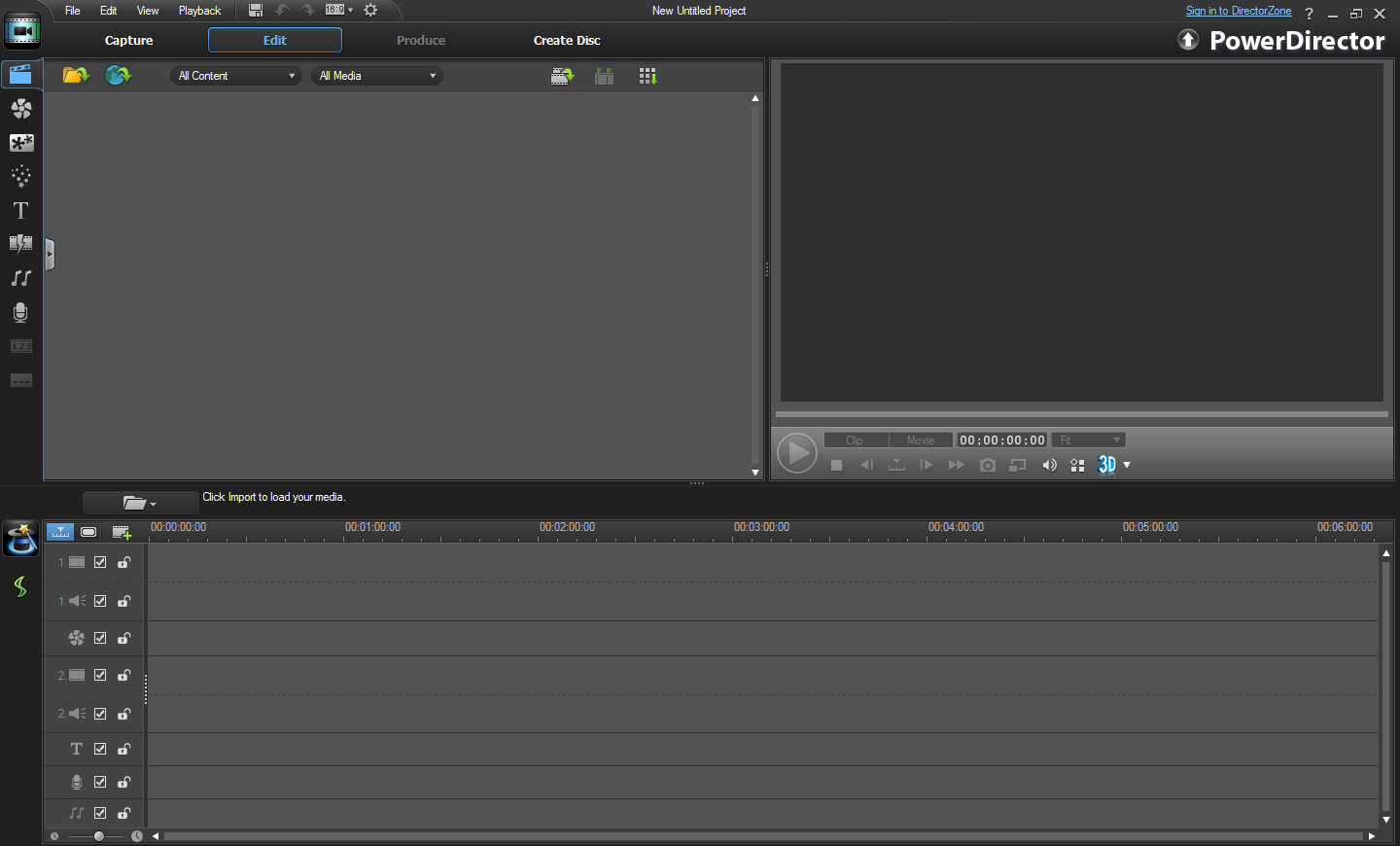Disable video track 2 checkbox
The image size is (1400, 846).
coord(100,675)
